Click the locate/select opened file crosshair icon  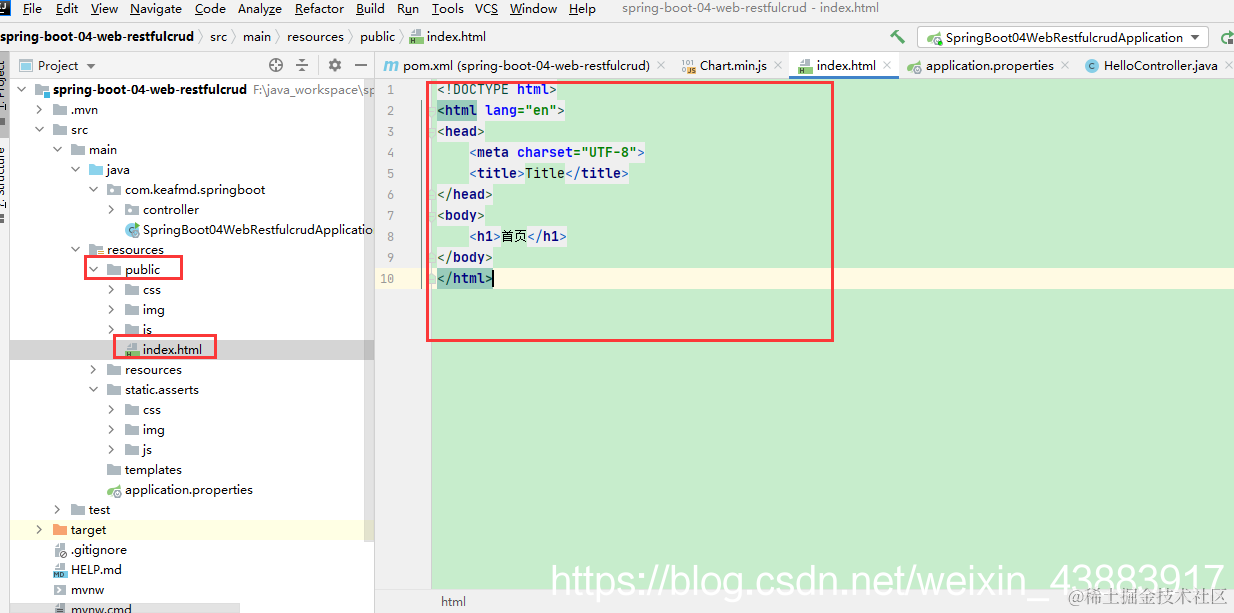[277, 65]
